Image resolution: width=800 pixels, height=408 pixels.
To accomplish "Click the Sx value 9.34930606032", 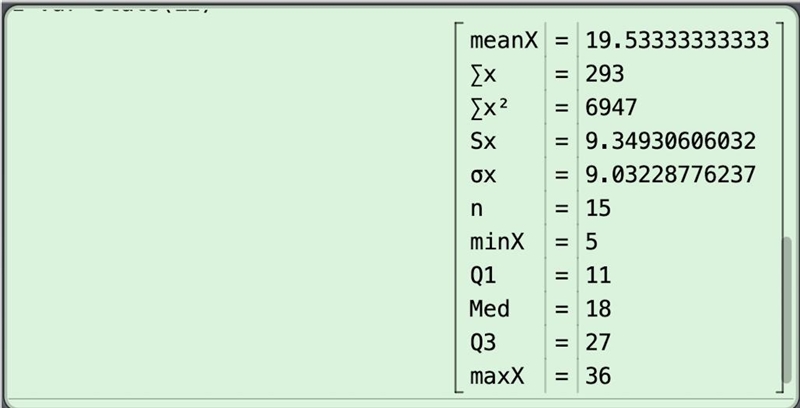I will tap(670, 141).
